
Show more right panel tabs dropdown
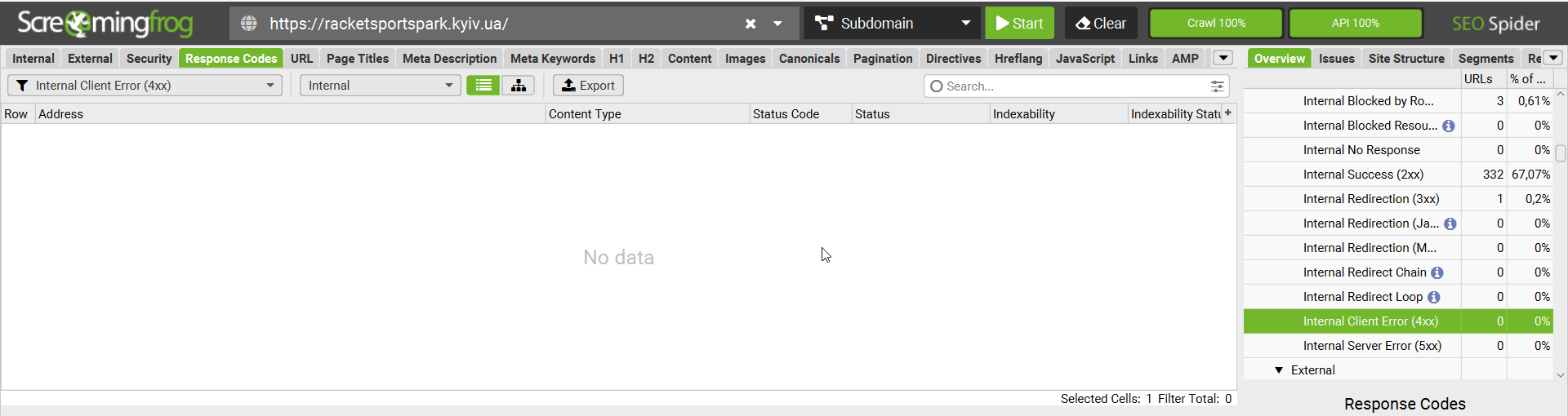(1553, 58)
